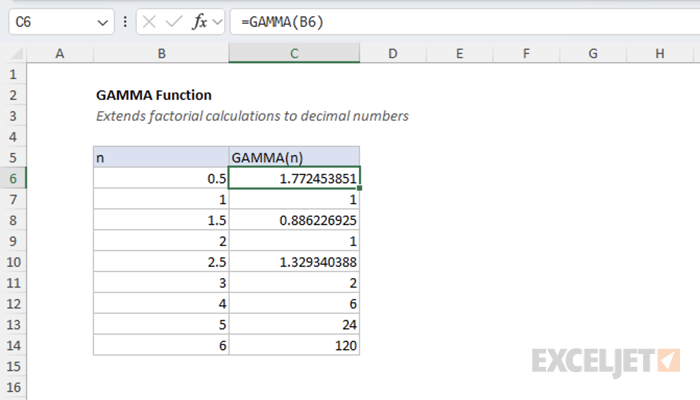
Task: Select row 4 header
Action: click(x=13, y=137)
